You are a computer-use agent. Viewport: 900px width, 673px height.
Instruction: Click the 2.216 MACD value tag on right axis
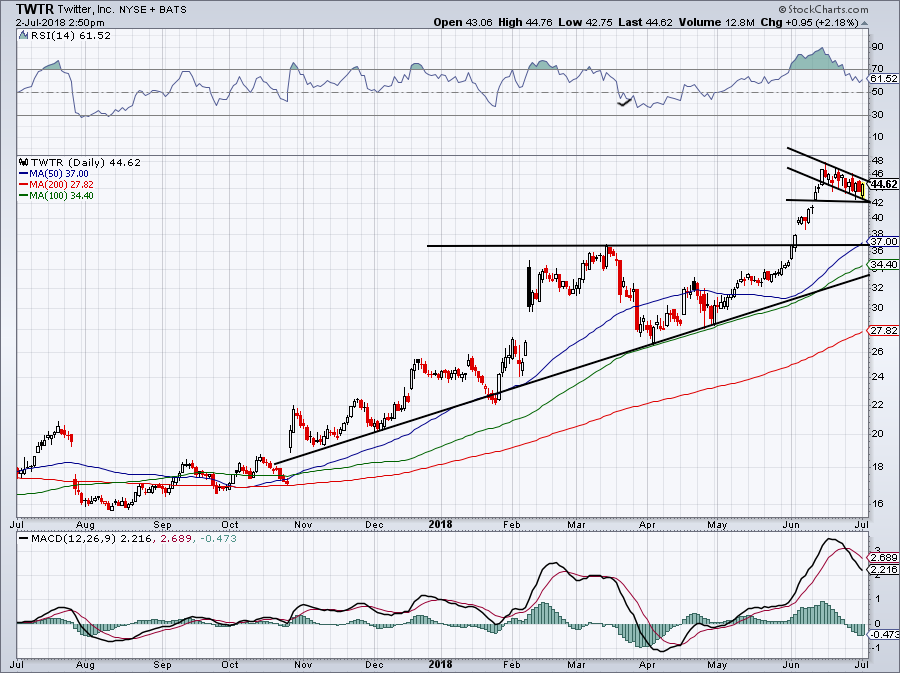pyautogui.click(x=884, y=570)
